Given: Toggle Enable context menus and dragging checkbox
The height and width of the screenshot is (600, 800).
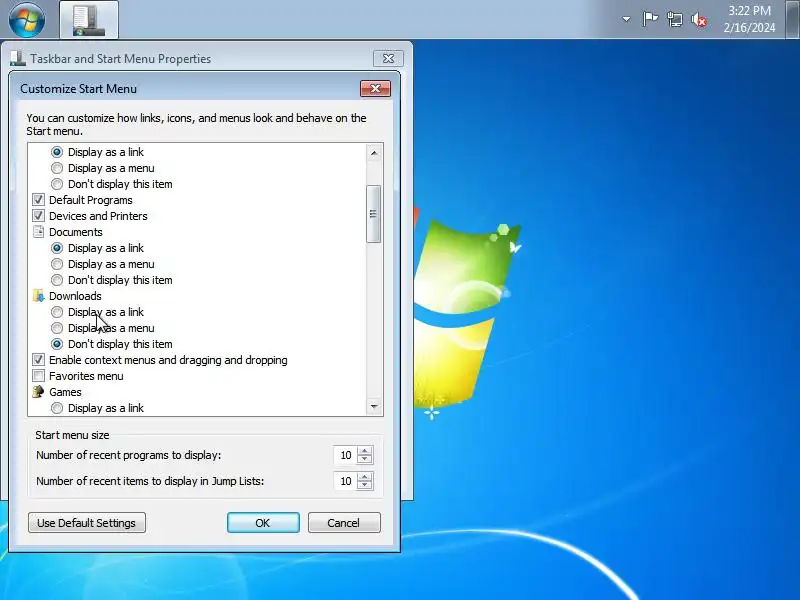Looking at the screenshot, I should click(38, 360).
